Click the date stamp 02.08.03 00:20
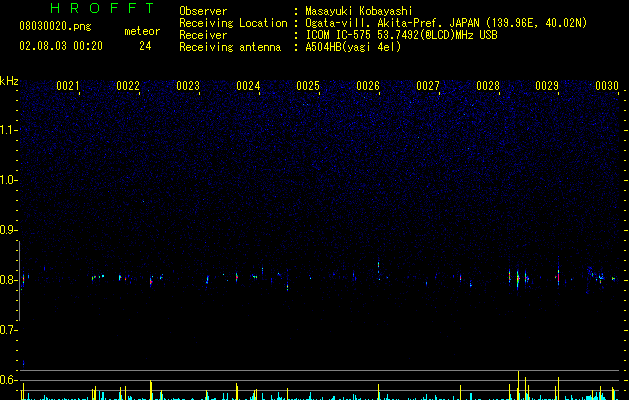 (x=61, y=46)
